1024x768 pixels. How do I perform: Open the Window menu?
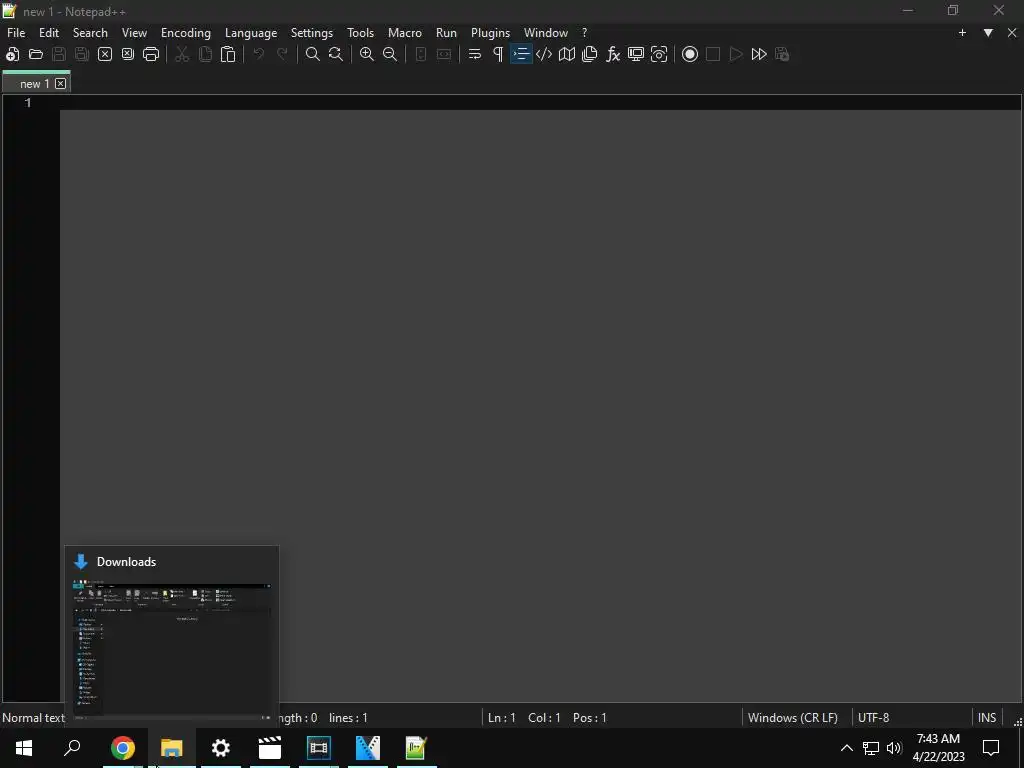pos(545,33)
